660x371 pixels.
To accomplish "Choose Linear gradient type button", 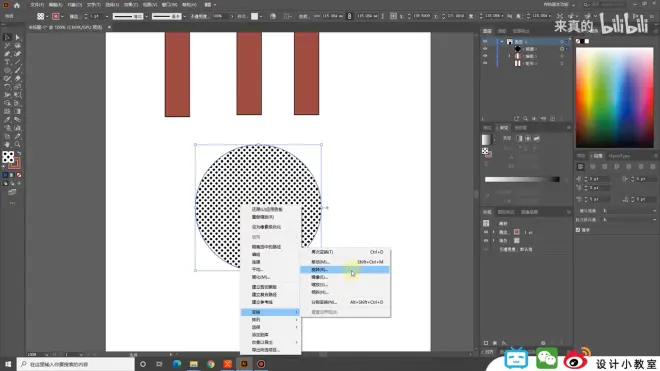I will tap(519, 139).
